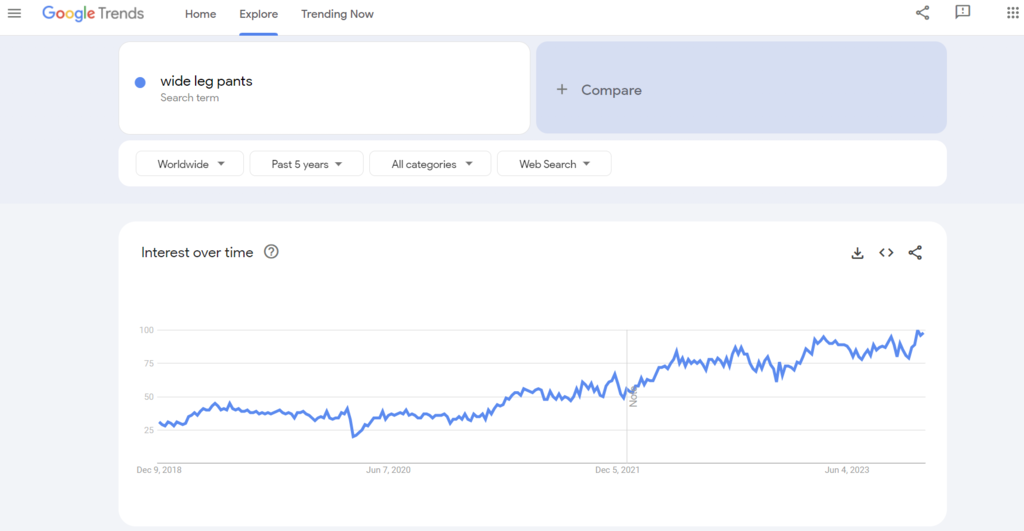Open the help icon beside Interest over time
1024x531 pixels.
271,252
